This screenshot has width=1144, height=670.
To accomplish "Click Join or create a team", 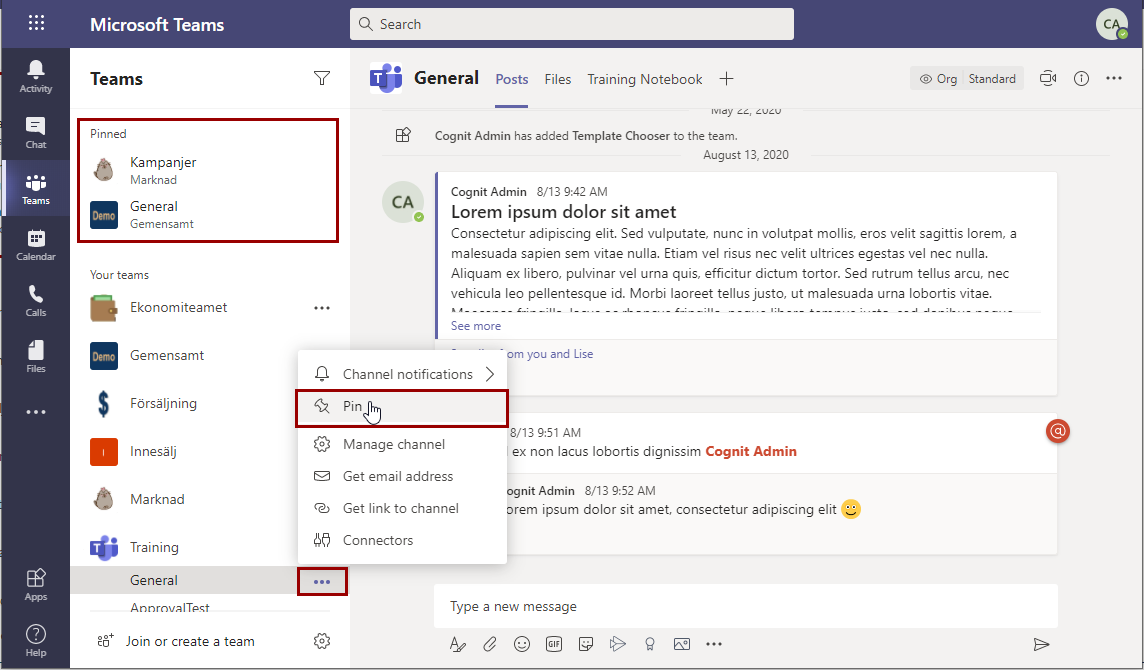I will click(190, 641).
